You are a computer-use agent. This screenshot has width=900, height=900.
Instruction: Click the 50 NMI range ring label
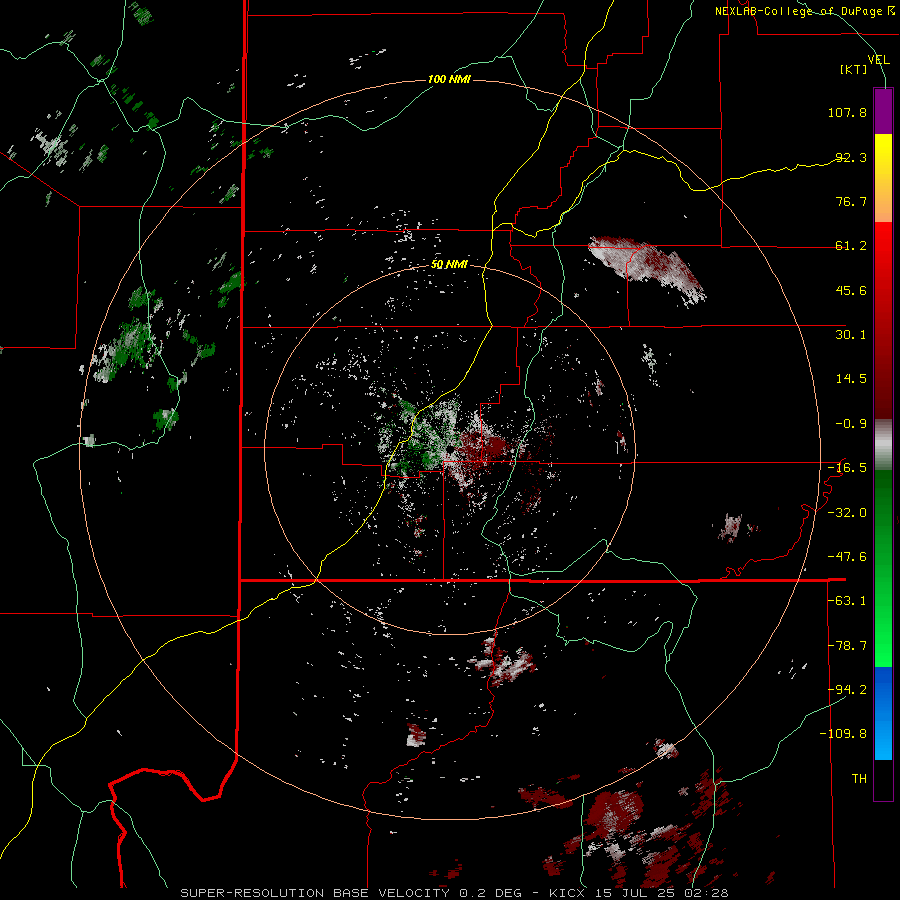click(449, 265)
